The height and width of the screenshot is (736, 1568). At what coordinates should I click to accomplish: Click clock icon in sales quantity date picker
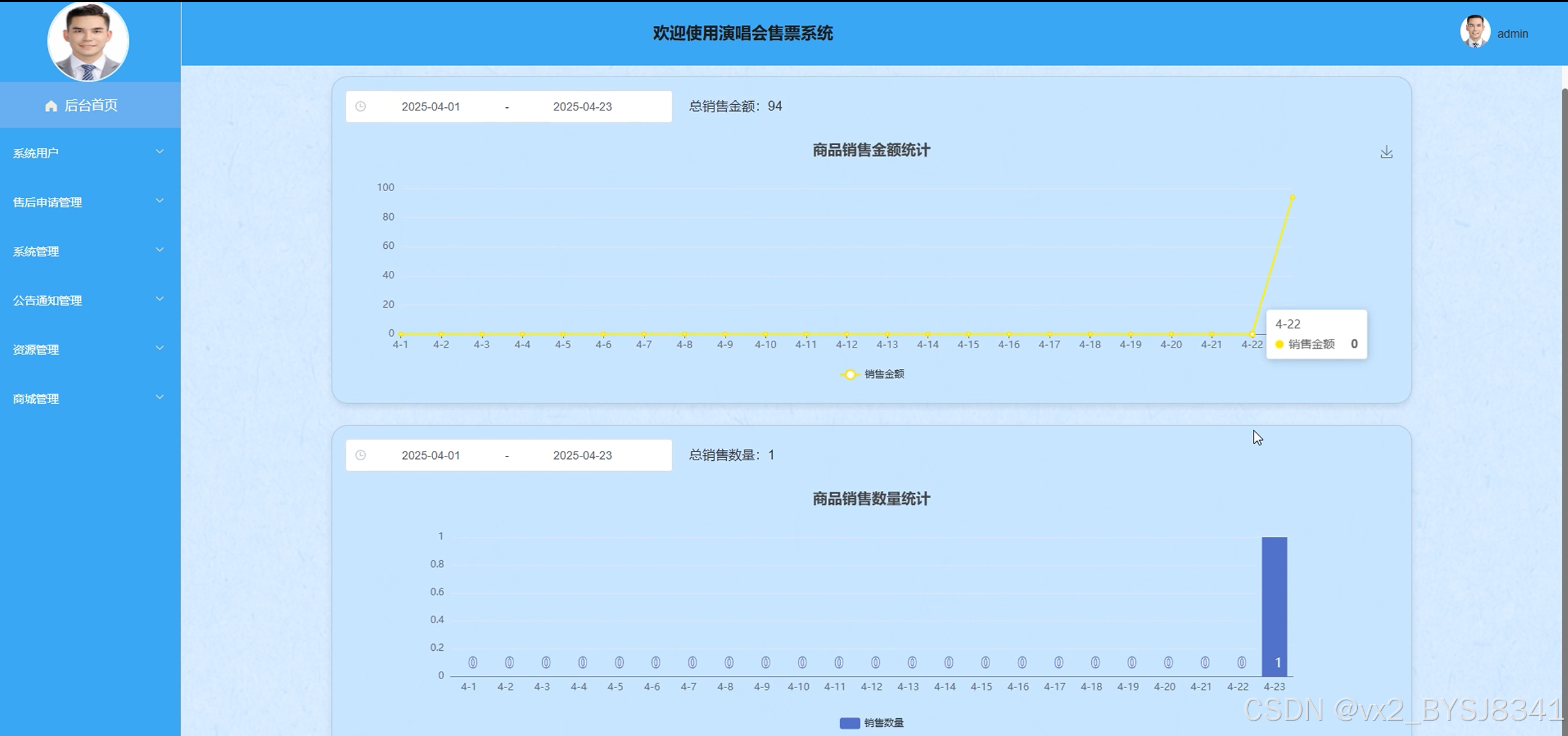click(x=361, y=455)
